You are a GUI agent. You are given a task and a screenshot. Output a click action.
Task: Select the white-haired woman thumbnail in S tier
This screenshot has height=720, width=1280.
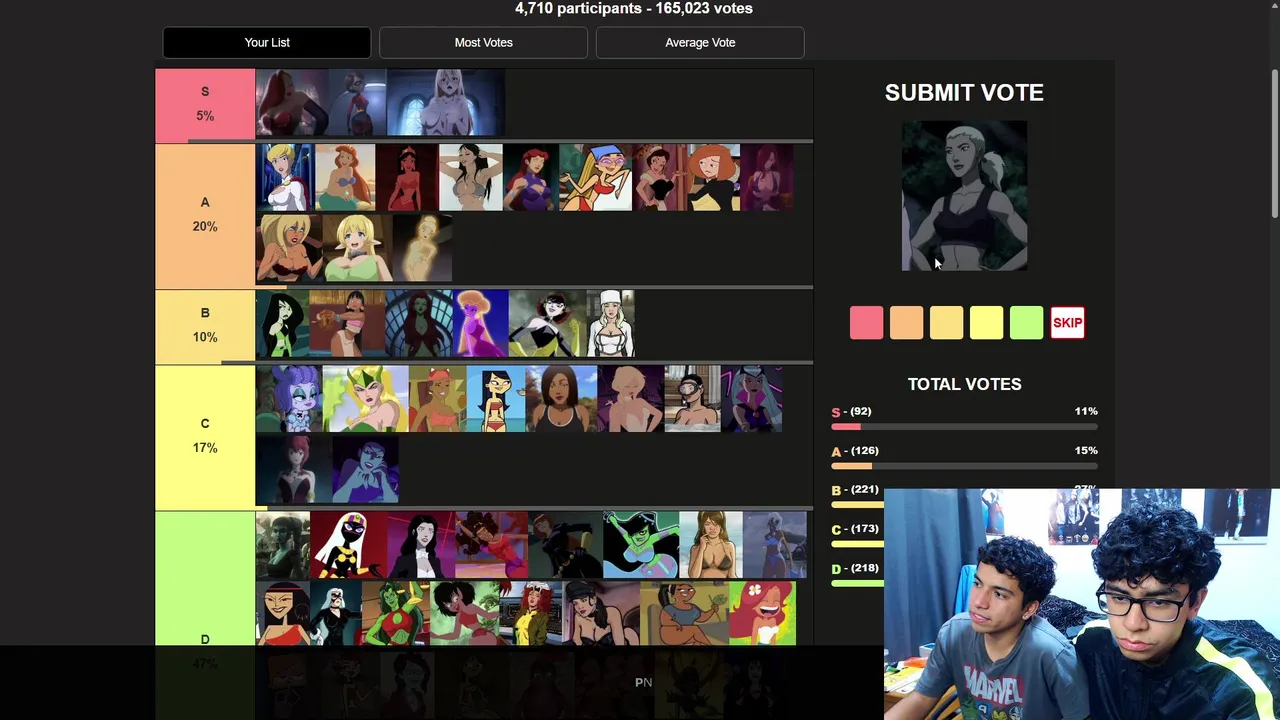[x=445, y=103]
